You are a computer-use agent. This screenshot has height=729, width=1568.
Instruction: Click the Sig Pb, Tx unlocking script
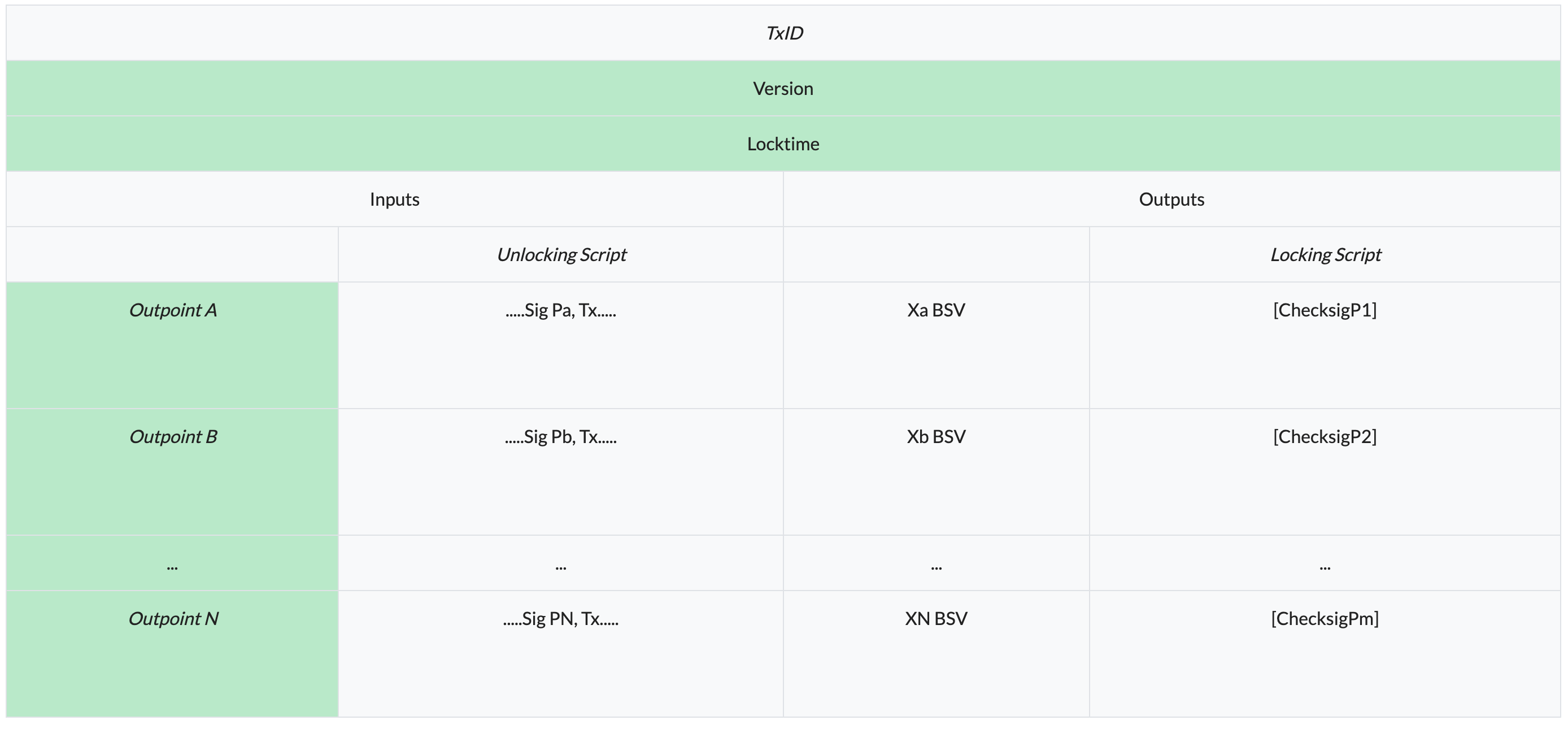pos(561,437)
